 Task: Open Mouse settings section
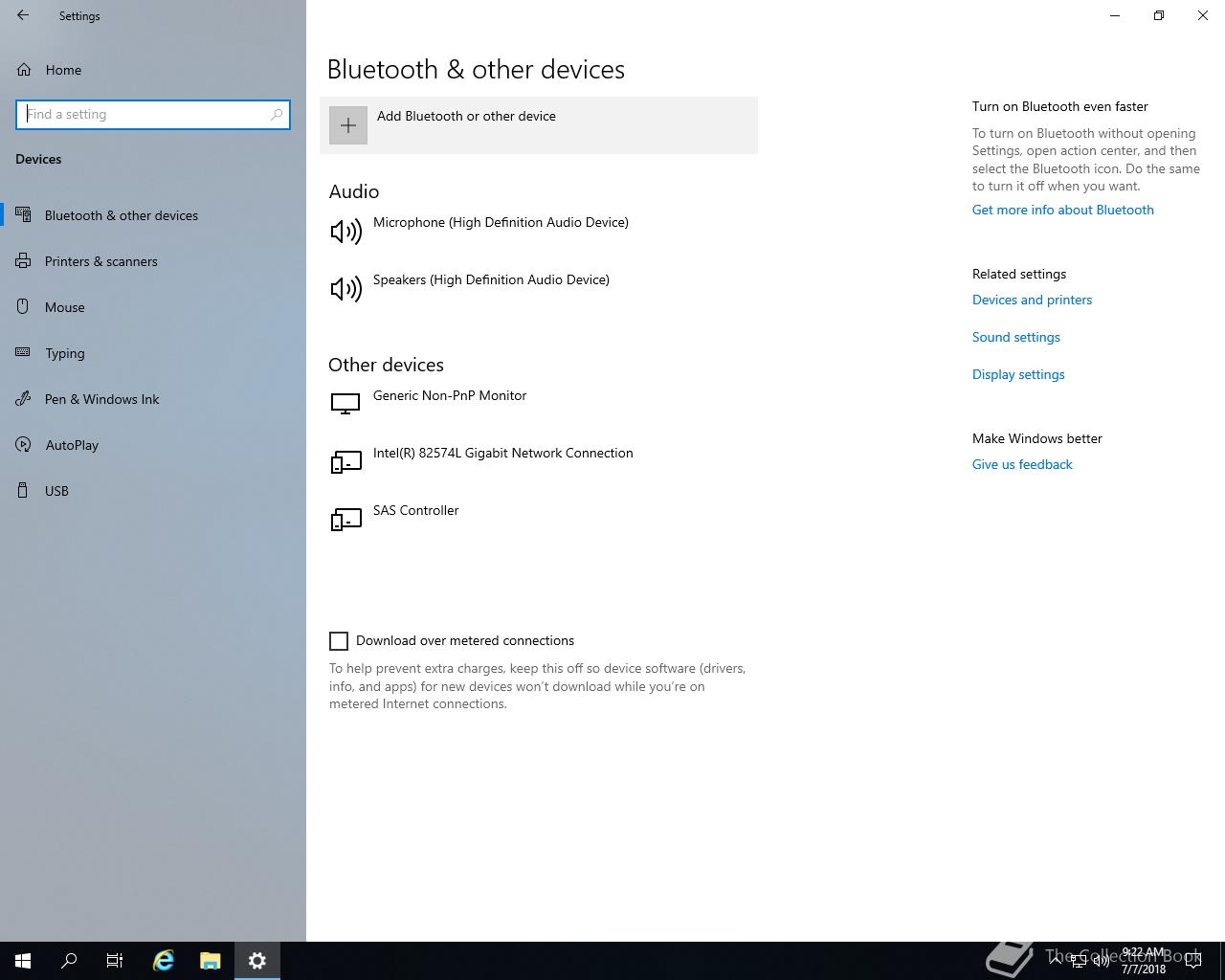(153, 307)
